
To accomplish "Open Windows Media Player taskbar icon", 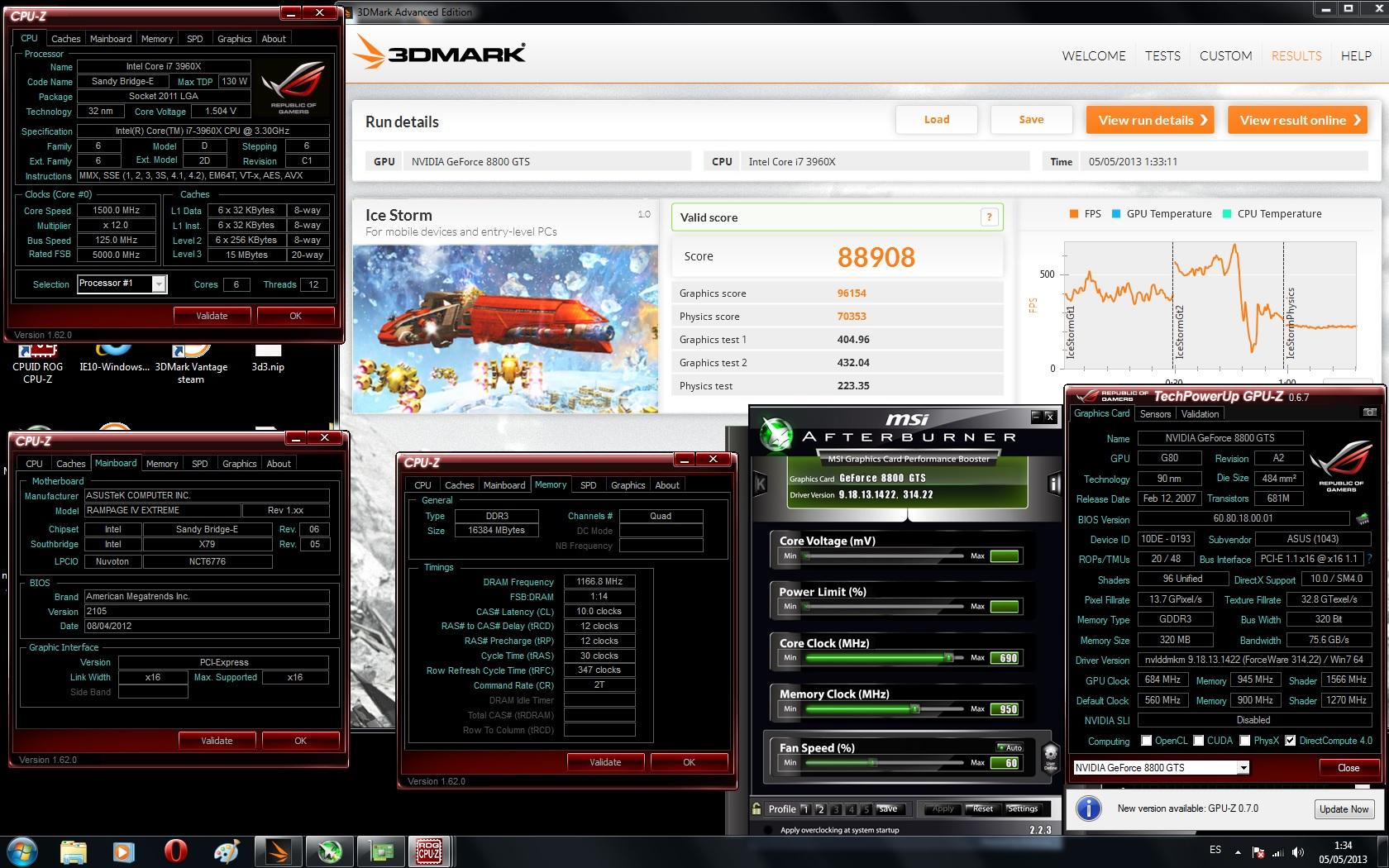I will pyautogui.click(x=123, y=851).
